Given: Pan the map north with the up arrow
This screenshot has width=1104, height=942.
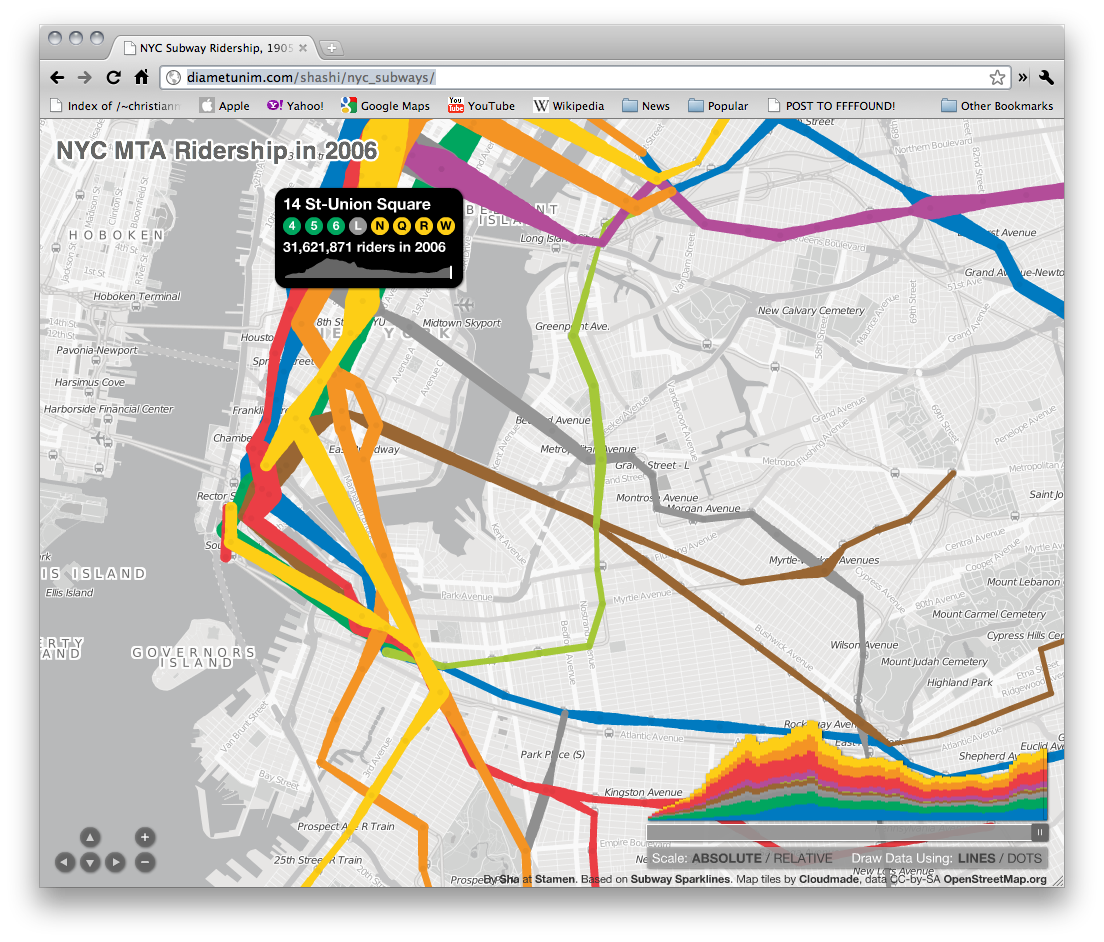Looking at the screenshot, I should coord(88,837).
